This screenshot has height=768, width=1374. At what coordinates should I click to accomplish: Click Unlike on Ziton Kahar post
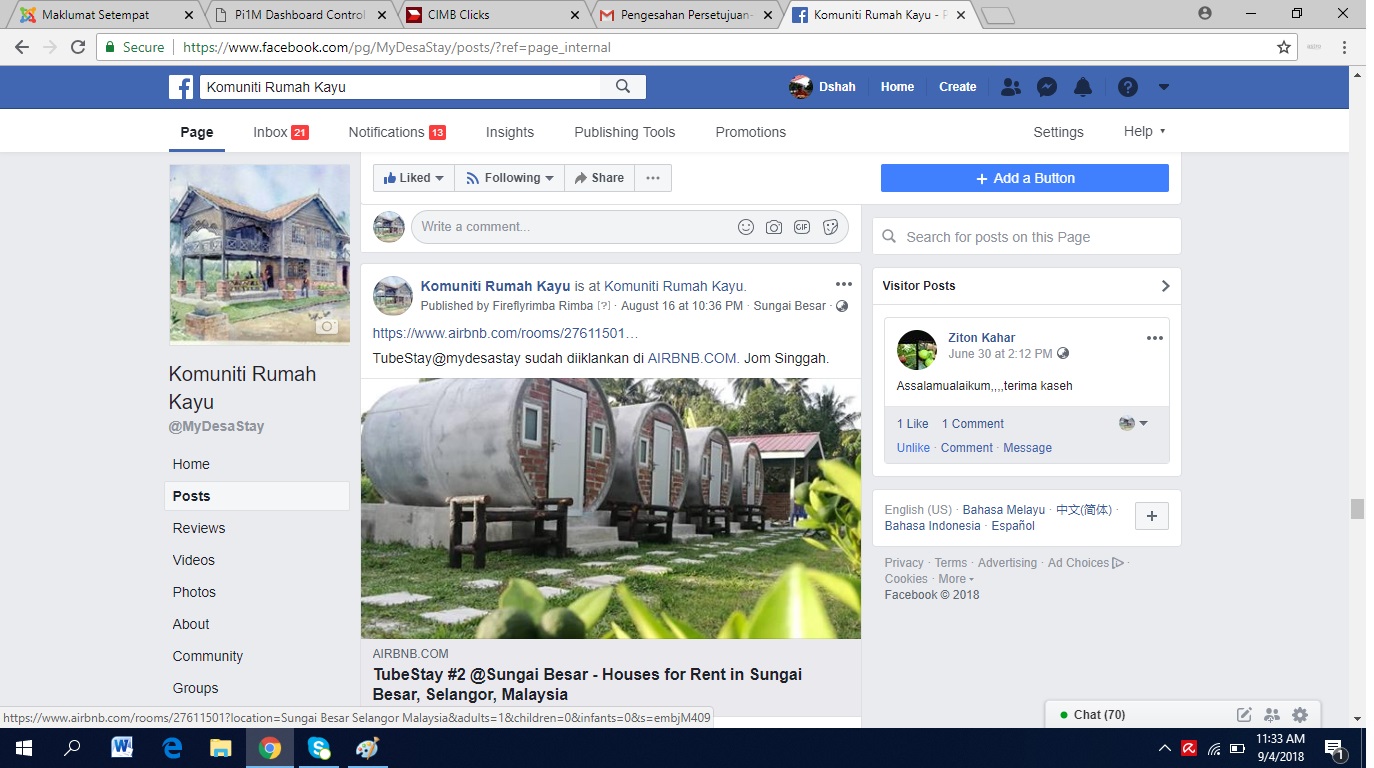coord(913,448)
